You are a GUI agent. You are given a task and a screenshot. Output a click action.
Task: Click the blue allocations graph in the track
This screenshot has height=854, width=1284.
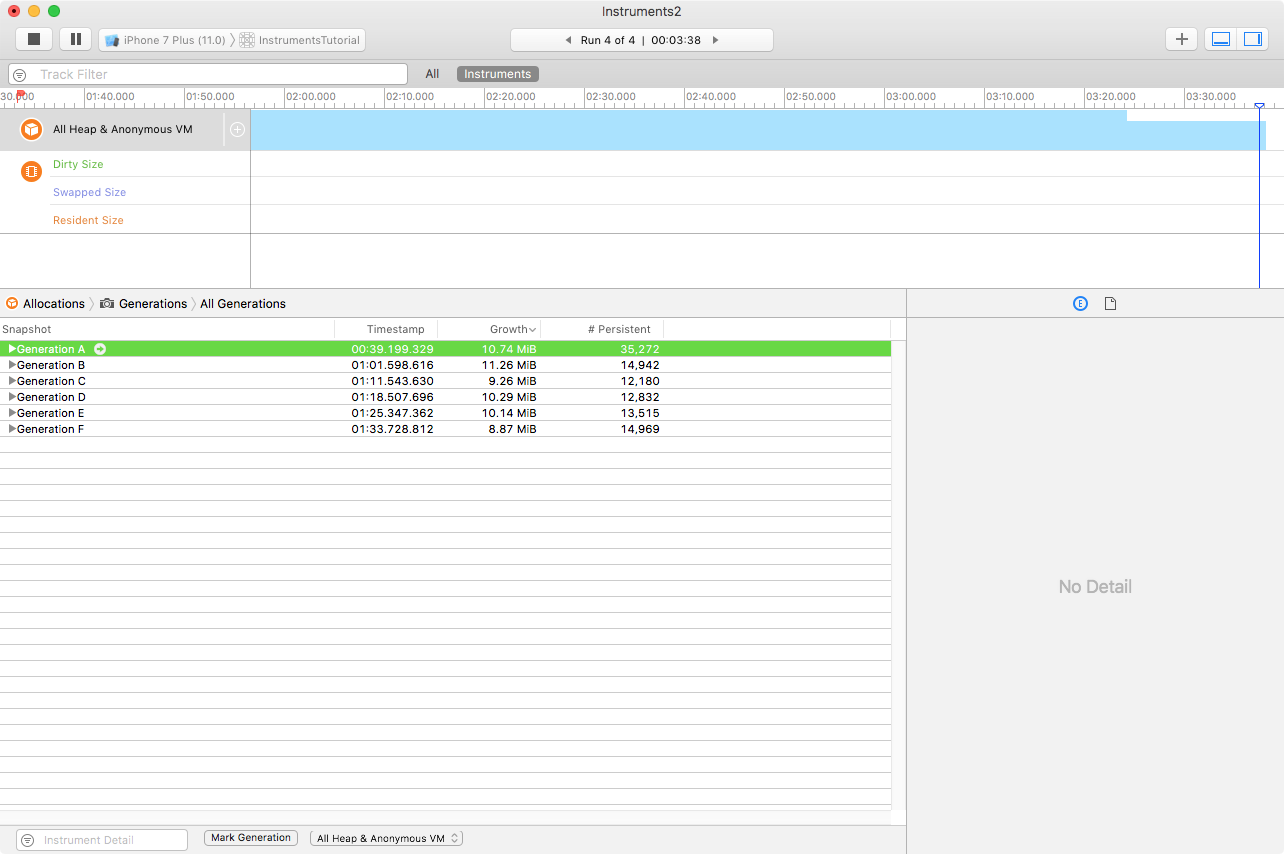point(758,130)
